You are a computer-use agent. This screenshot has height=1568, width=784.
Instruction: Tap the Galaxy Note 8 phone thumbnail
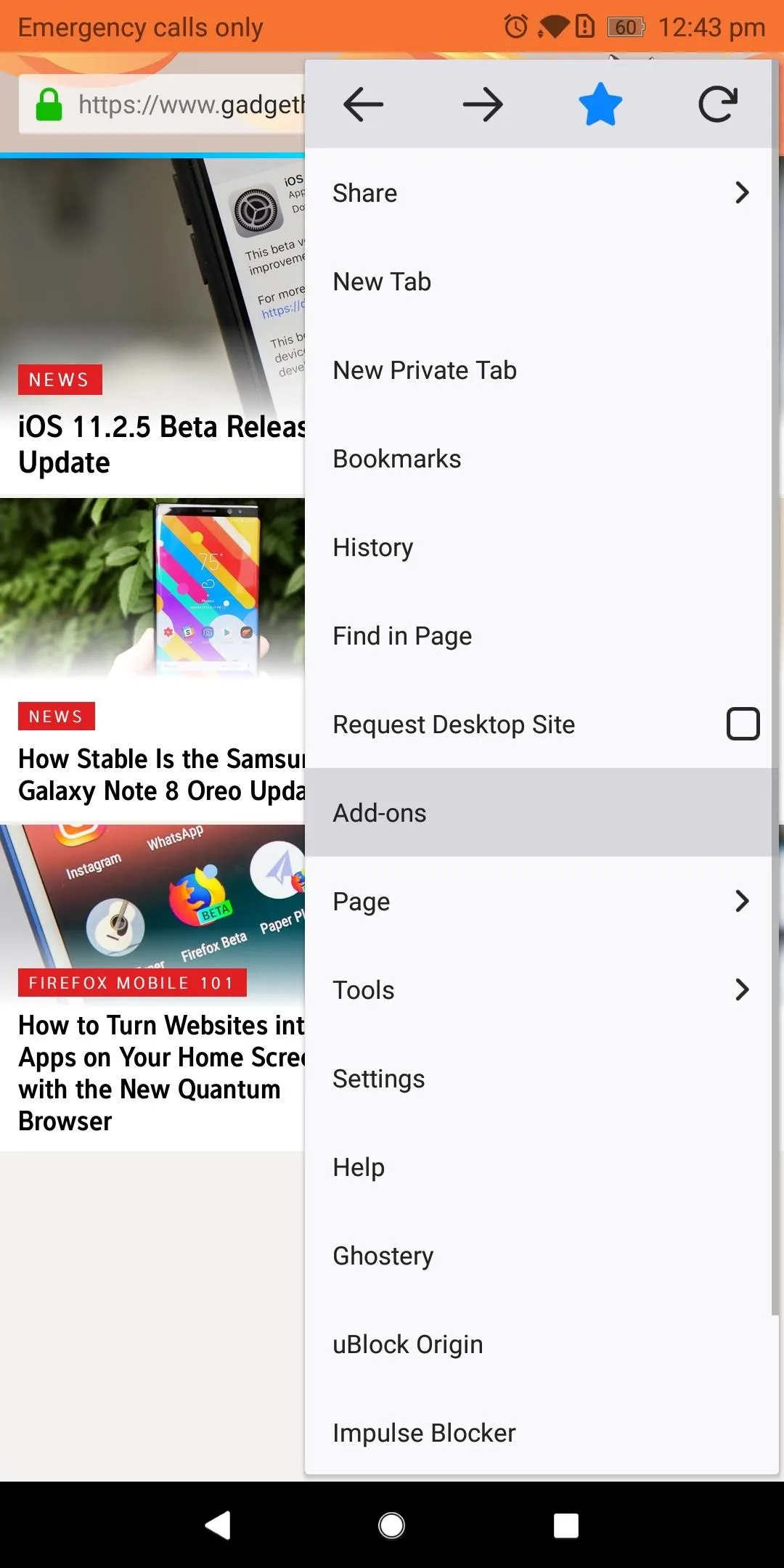click(x=152, y=588)
